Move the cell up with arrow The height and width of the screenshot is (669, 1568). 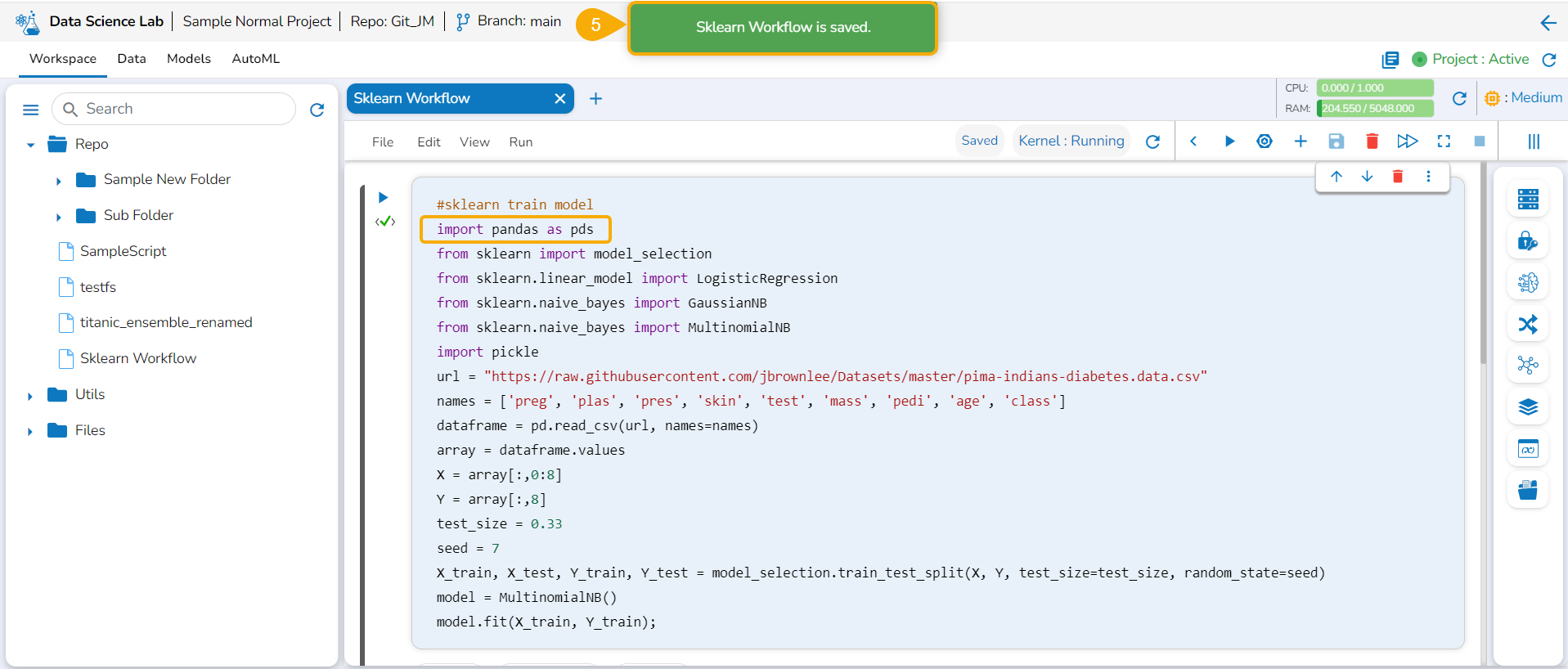[1336, 177]
